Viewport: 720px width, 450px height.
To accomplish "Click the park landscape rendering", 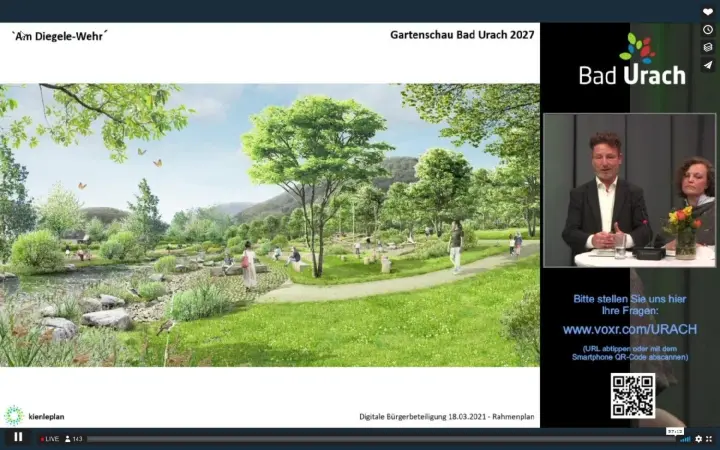I will point(270,225).
